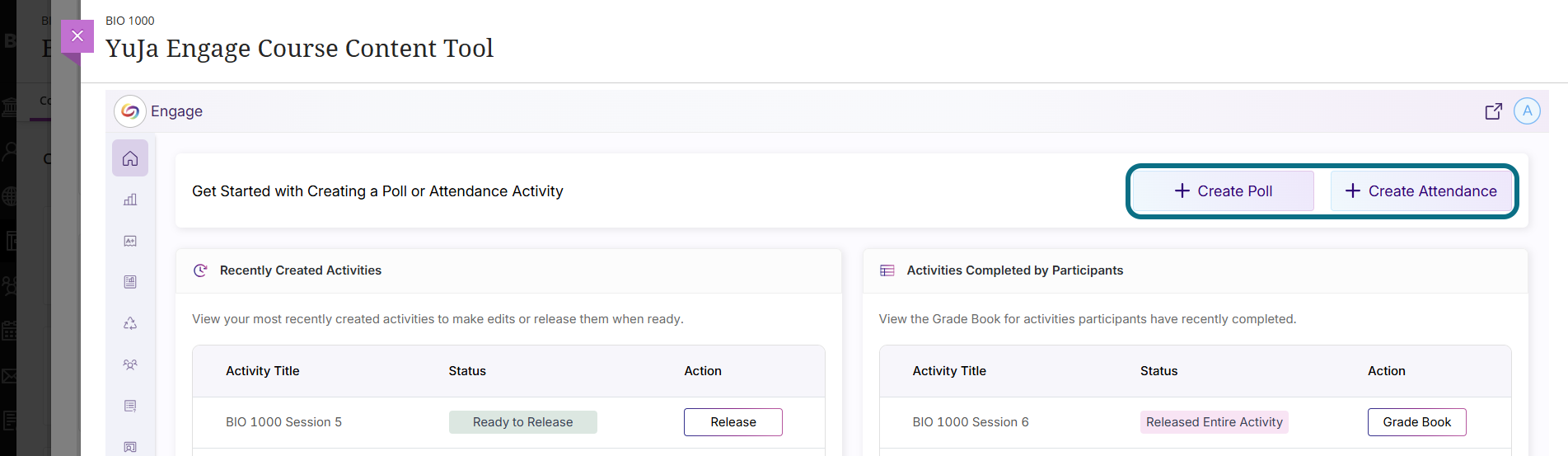
Task: Click the Released Entire Activity status badge
Action: (1215, 422)
